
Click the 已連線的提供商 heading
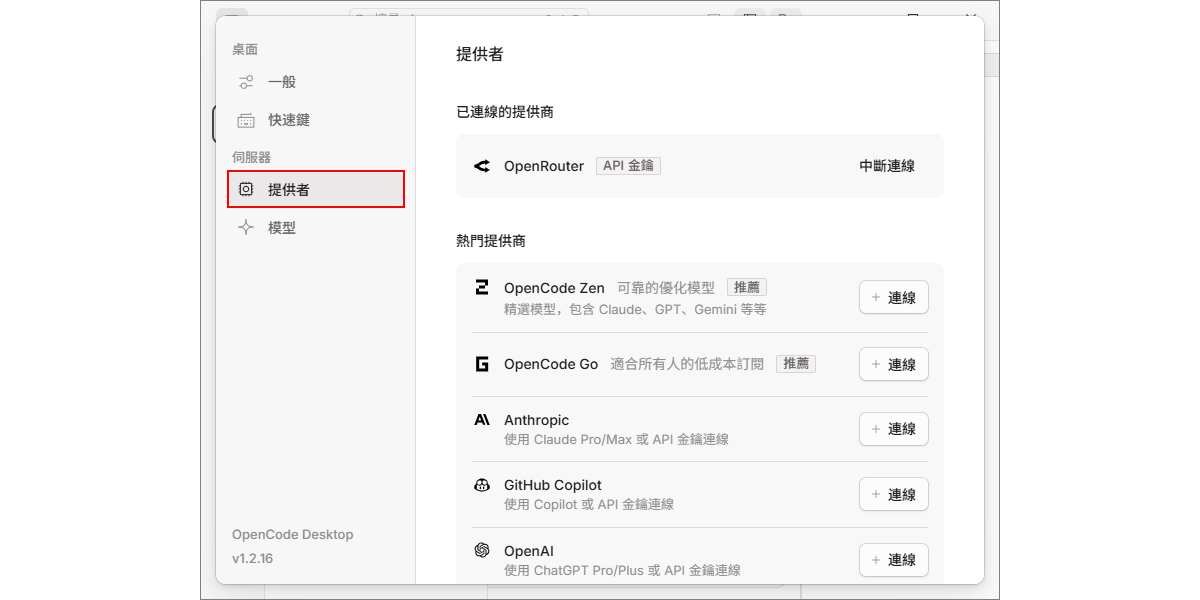click(x=505, y=112)
